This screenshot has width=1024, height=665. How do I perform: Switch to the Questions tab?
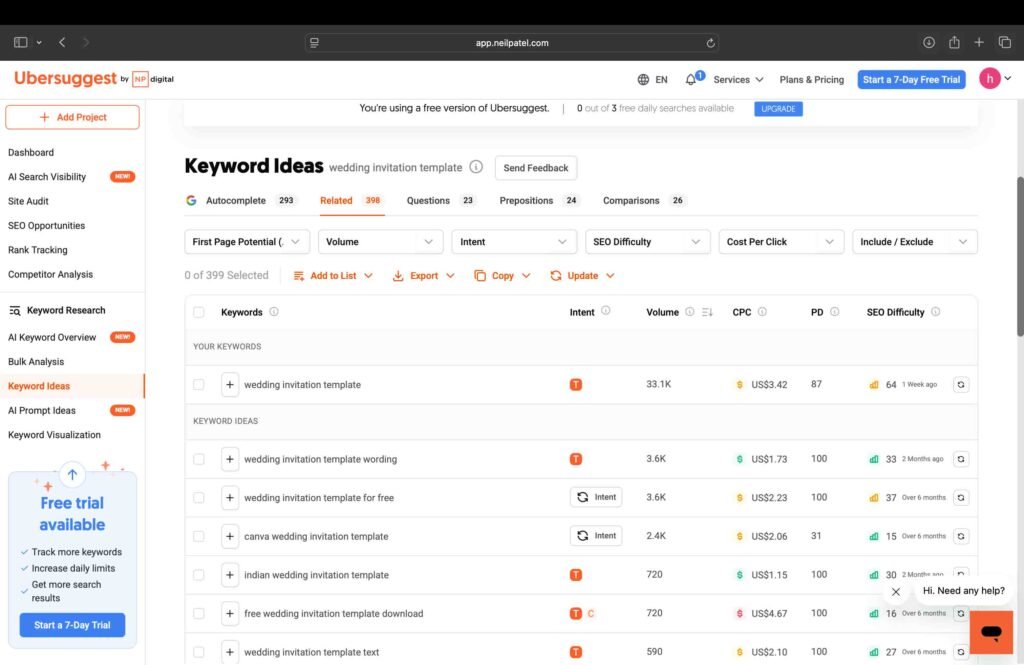(x=428, y=200)
